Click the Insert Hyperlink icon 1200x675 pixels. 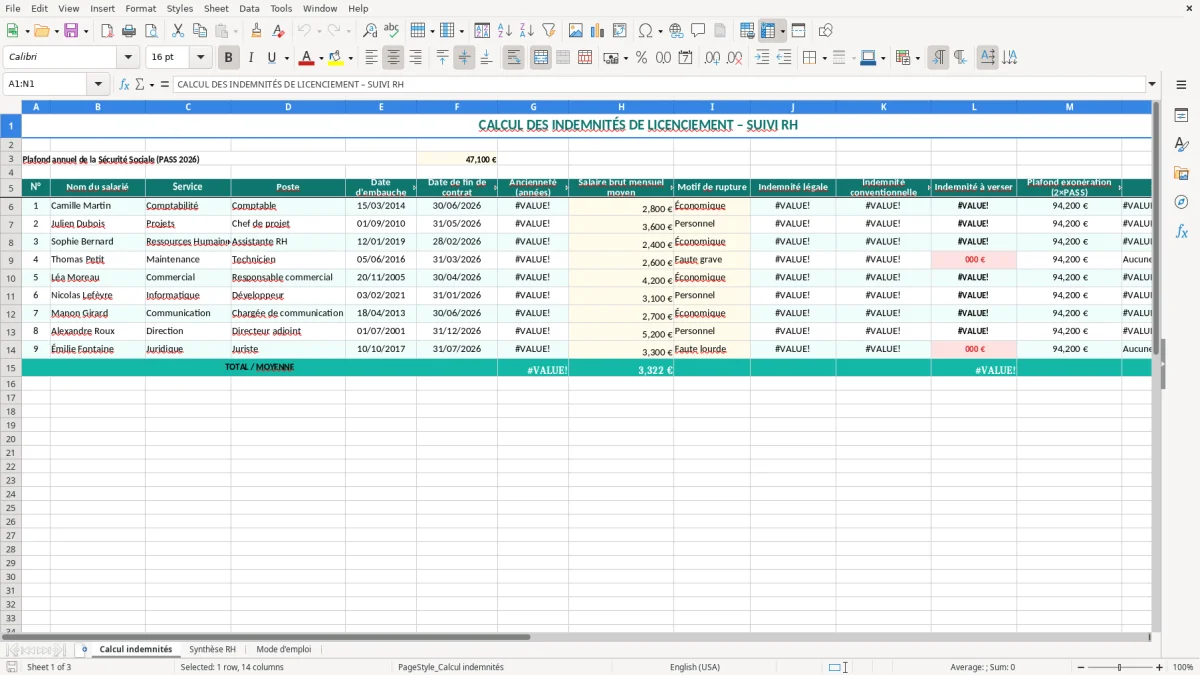[x=677, y=31]
